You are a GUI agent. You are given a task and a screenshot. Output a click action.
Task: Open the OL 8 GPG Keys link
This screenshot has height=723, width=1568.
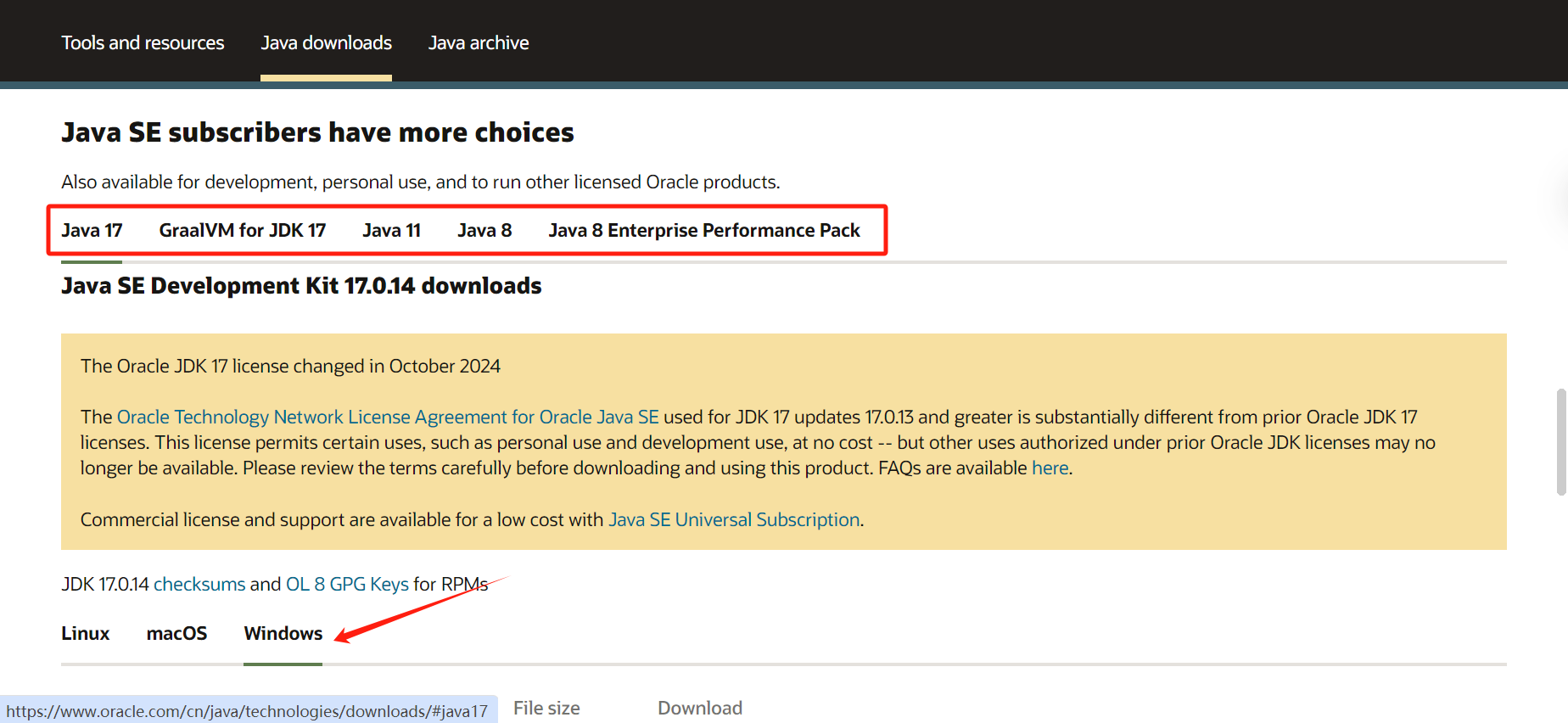pos(347,584)
